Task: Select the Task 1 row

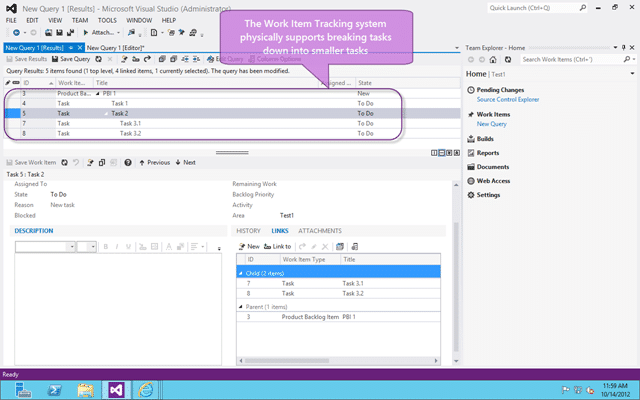Action: 232,104
